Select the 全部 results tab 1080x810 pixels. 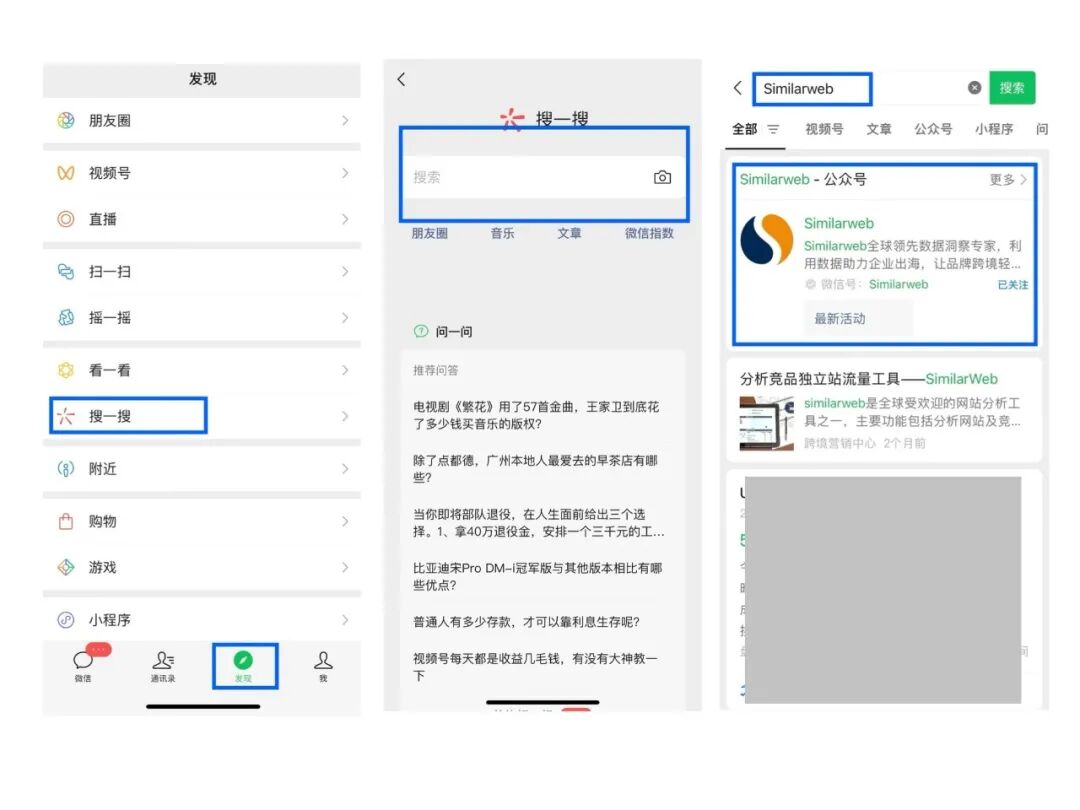744,129
